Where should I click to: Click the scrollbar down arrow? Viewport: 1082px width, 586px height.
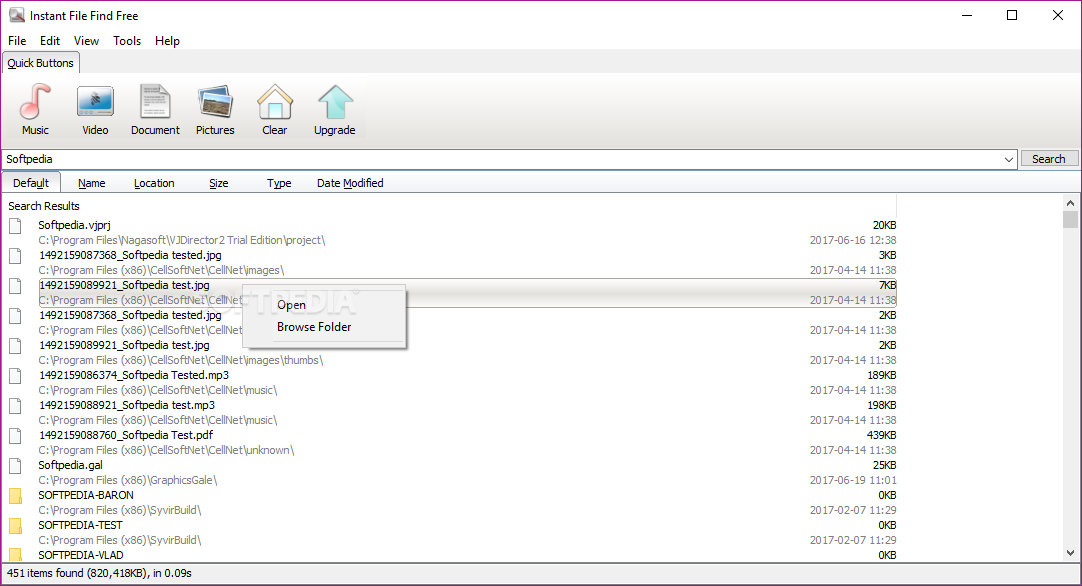(x=1070, y=553)
